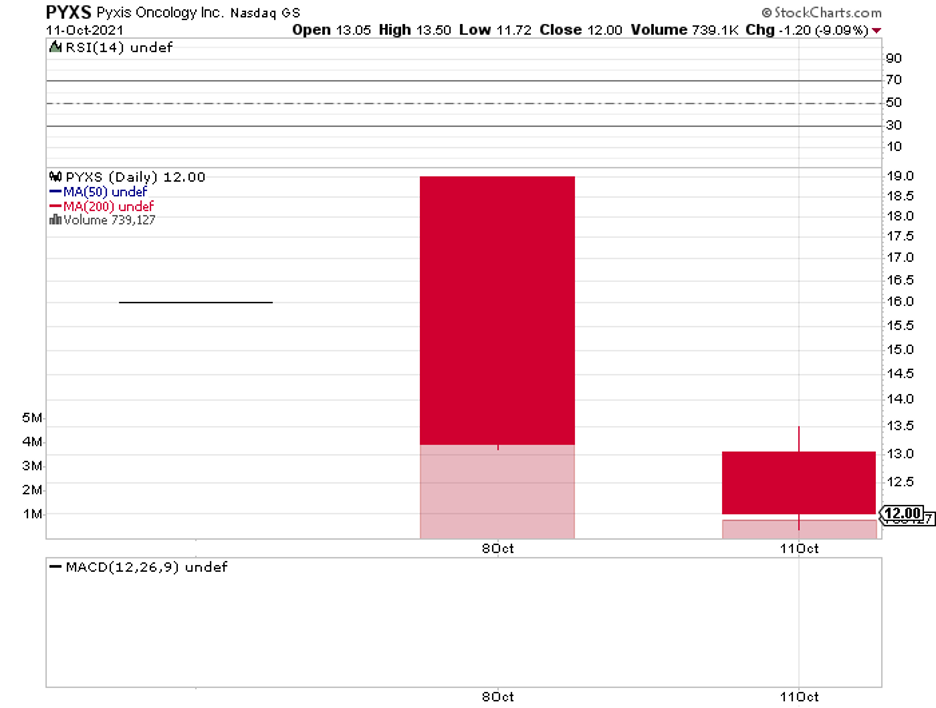Click the 11Oct date label under price chart

click(x=799, y=548)
